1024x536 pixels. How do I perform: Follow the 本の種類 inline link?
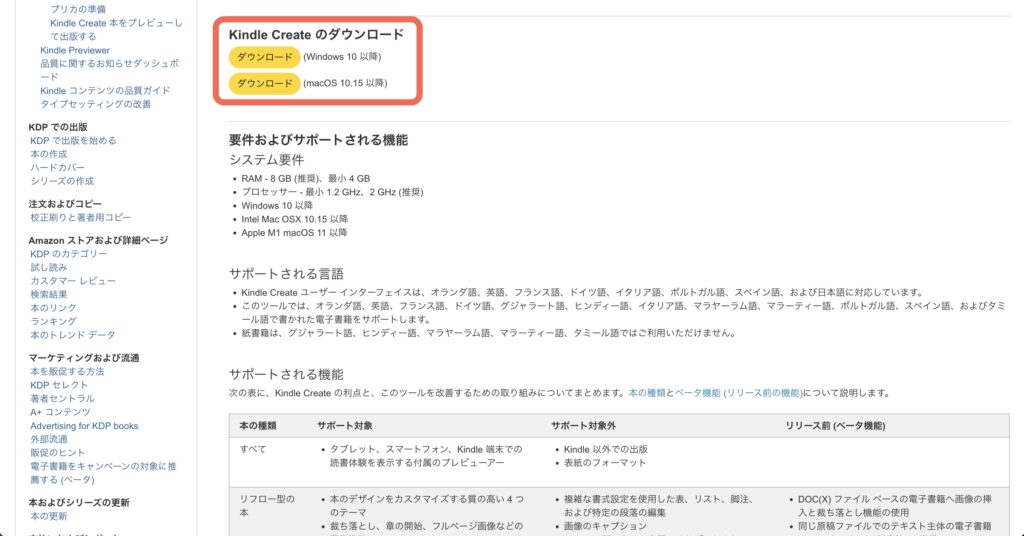tap(647, 393)
